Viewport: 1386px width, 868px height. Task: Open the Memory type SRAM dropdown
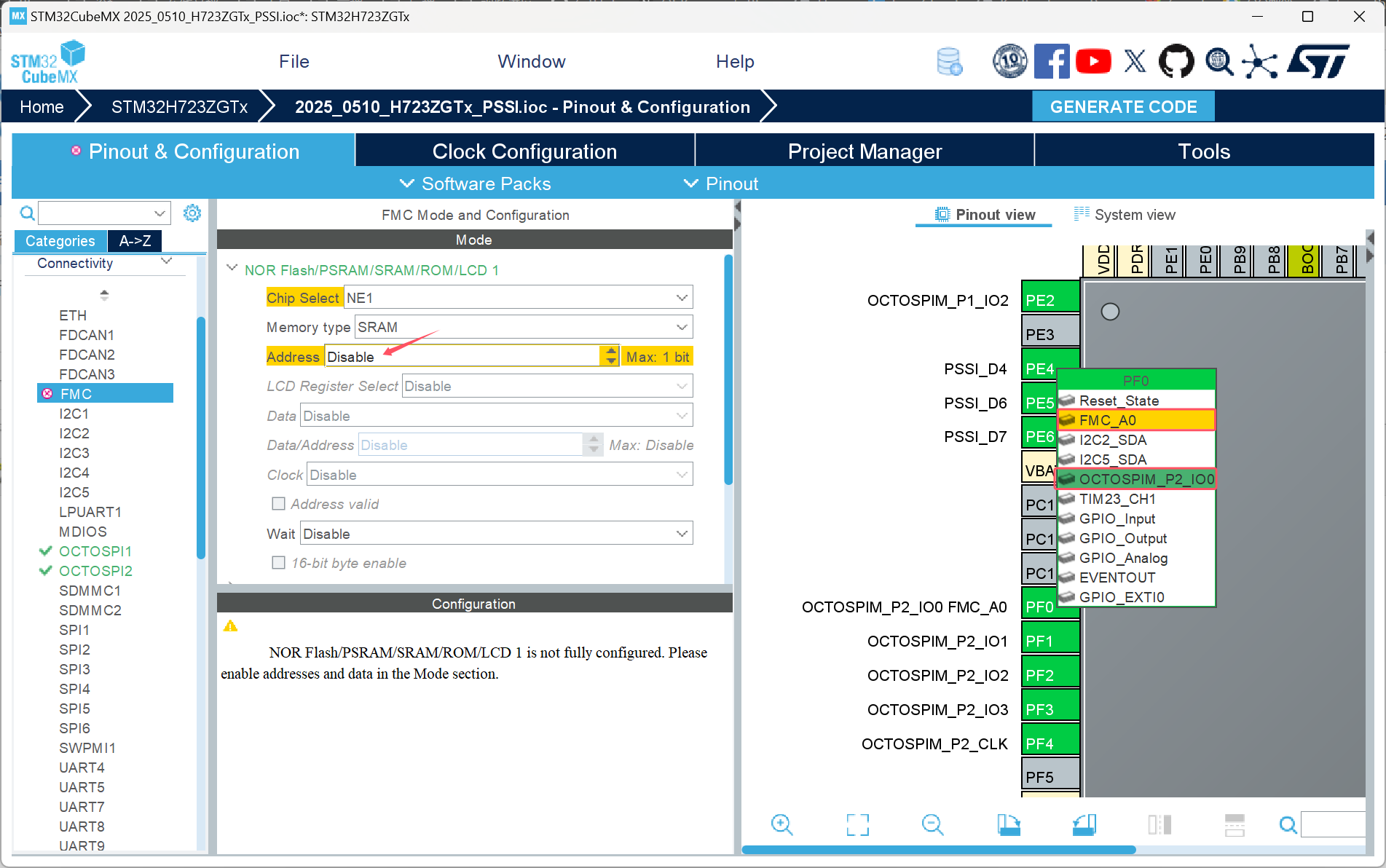(523, 327)
